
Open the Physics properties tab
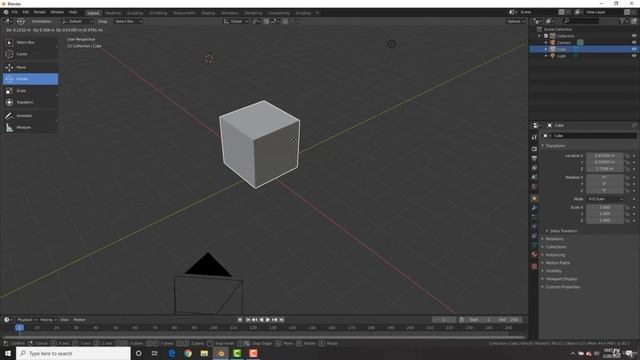pyautogui.click(x=534, y=227)
